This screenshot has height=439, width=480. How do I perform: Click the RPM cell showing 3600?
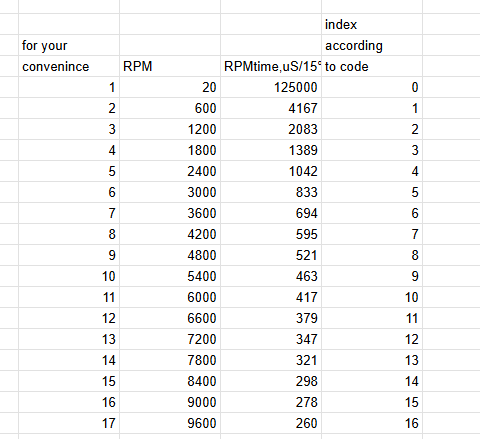tap(170, 213)
